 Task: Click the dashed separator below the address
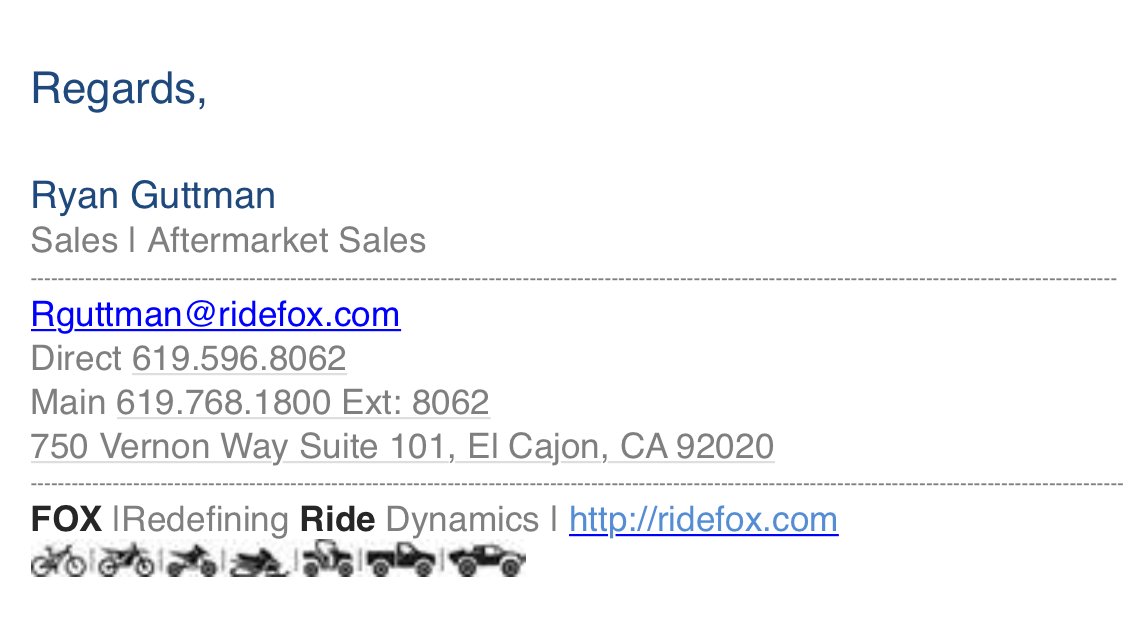coord(577,483)
